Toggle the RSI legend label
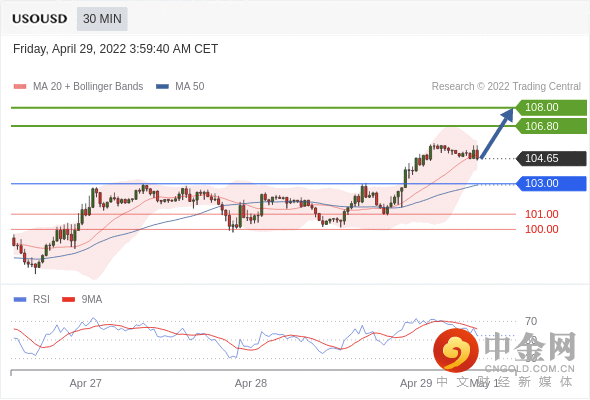Image resolution: width=590 pixels, height=400 pixels. click(41, 300)
